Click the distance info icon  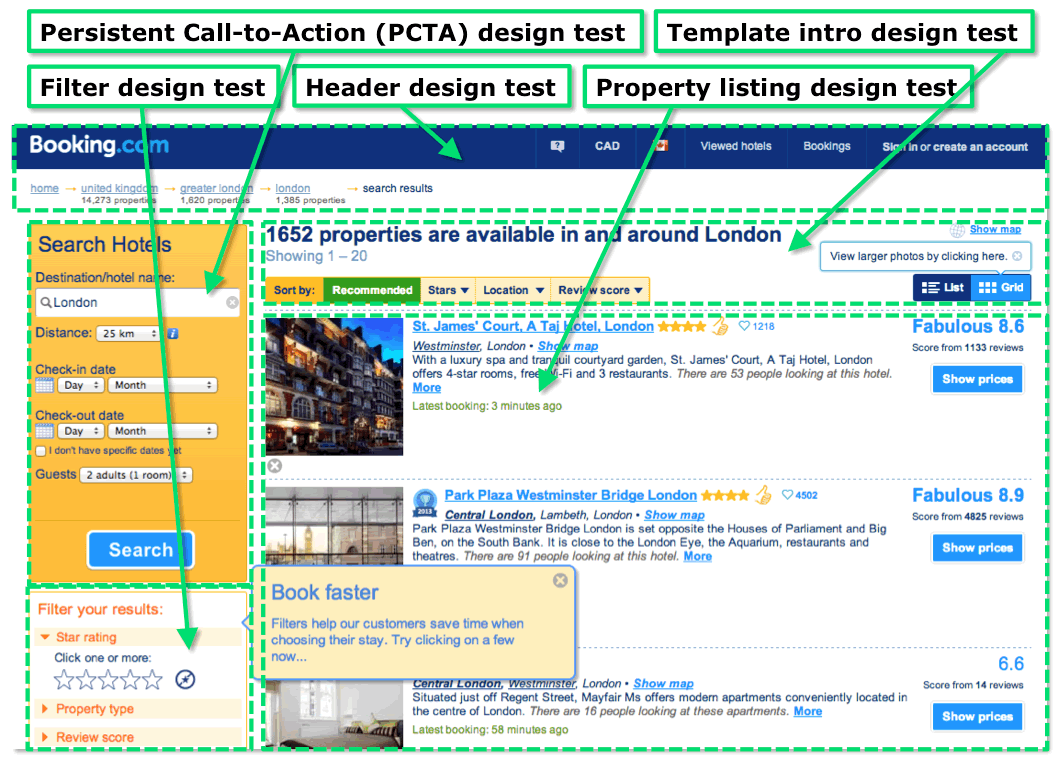[x=173, y=333]
